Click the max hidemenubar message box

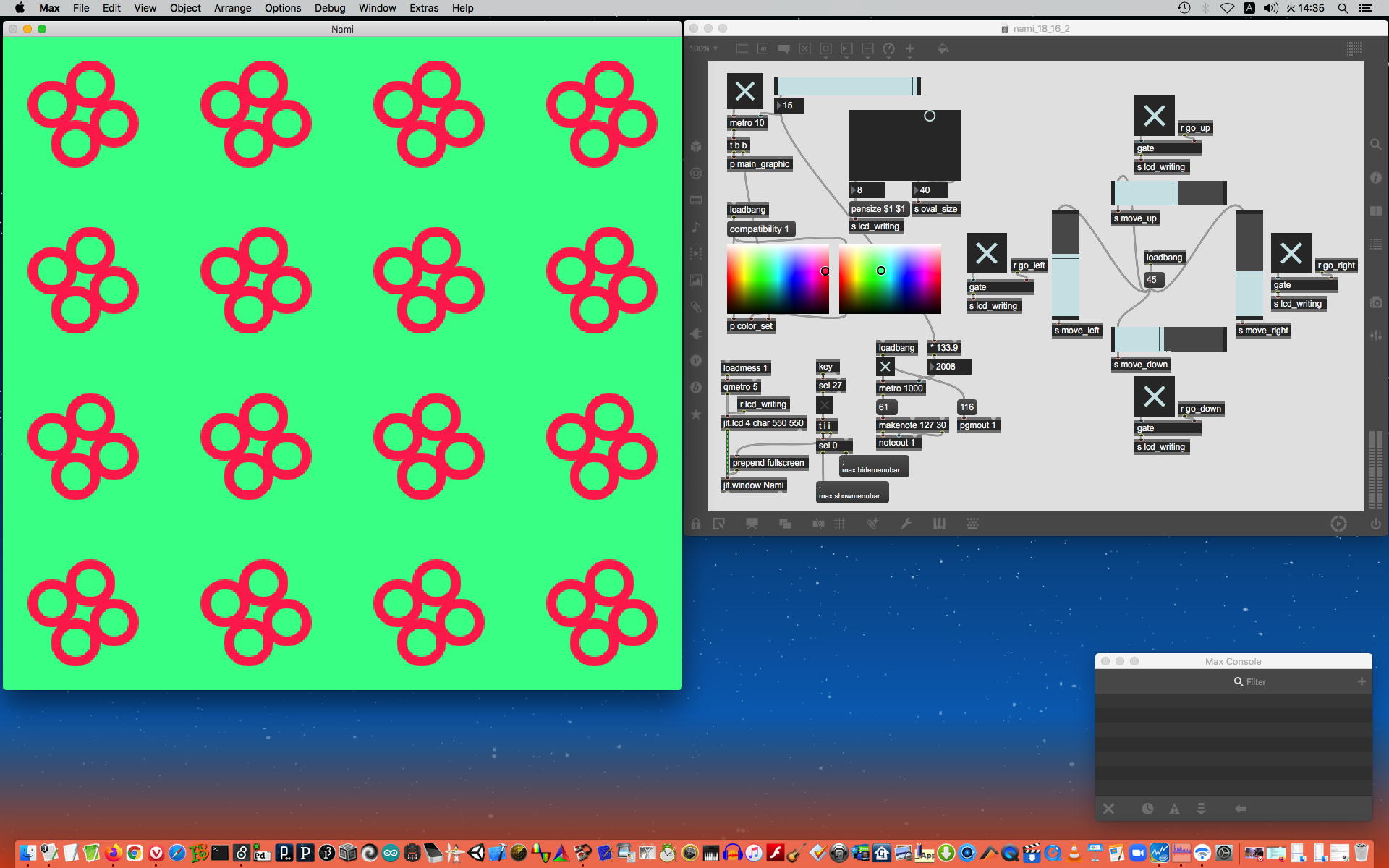[873, 467]
